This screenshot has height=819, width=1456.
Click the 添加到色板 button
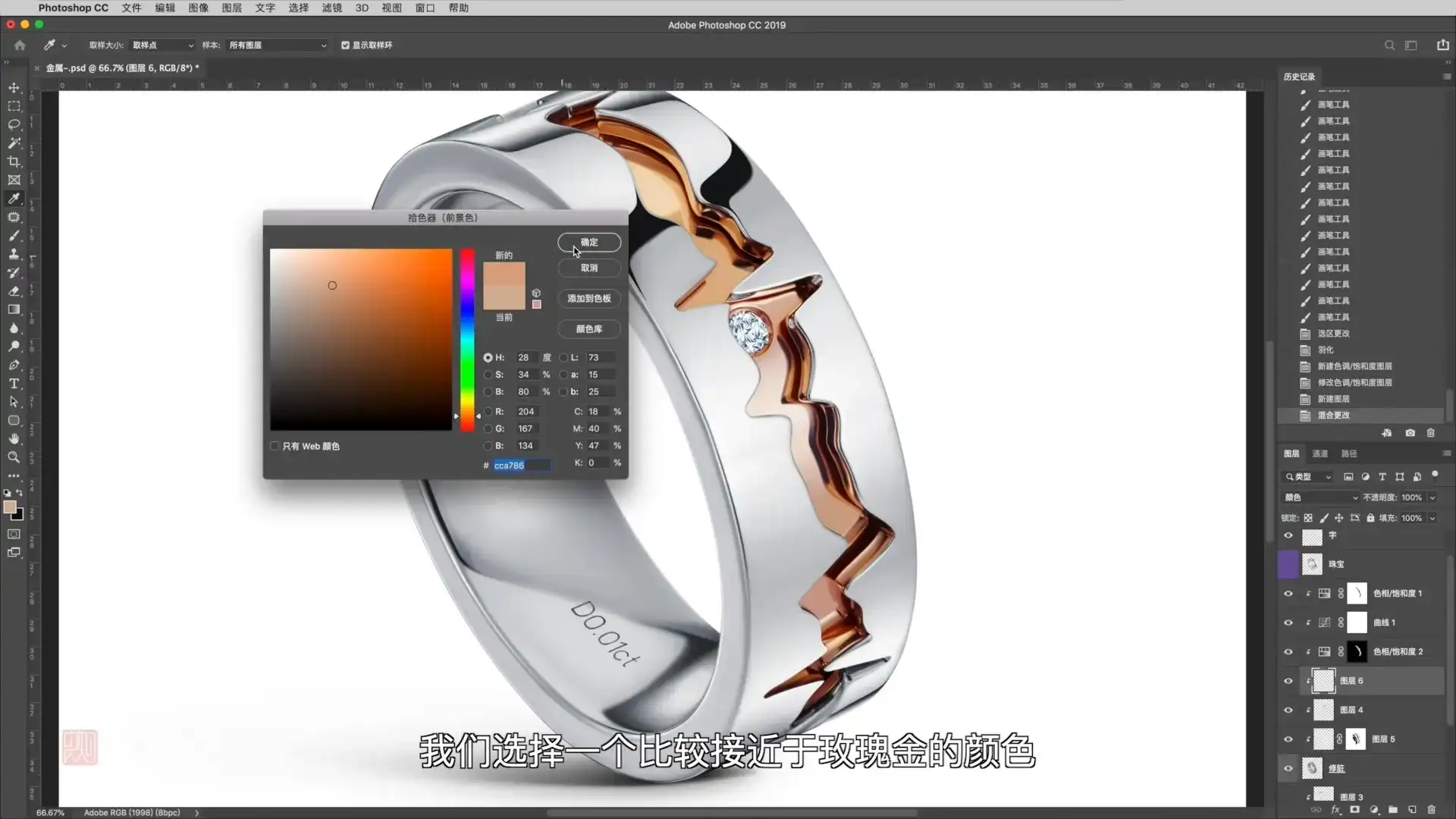click(589, 299)
